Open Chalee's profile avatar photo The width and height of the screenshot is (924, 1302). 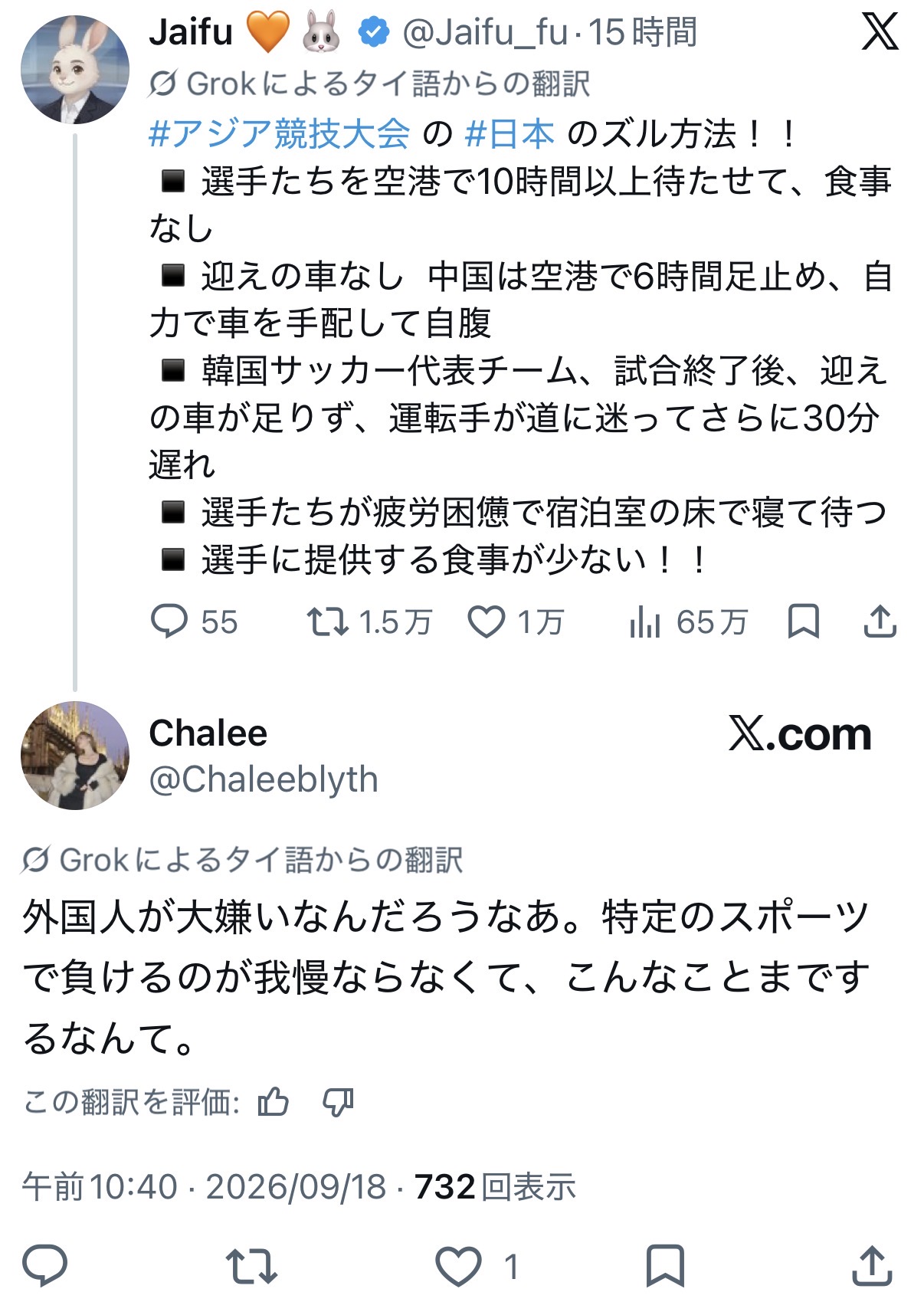(x=75, y=755)
